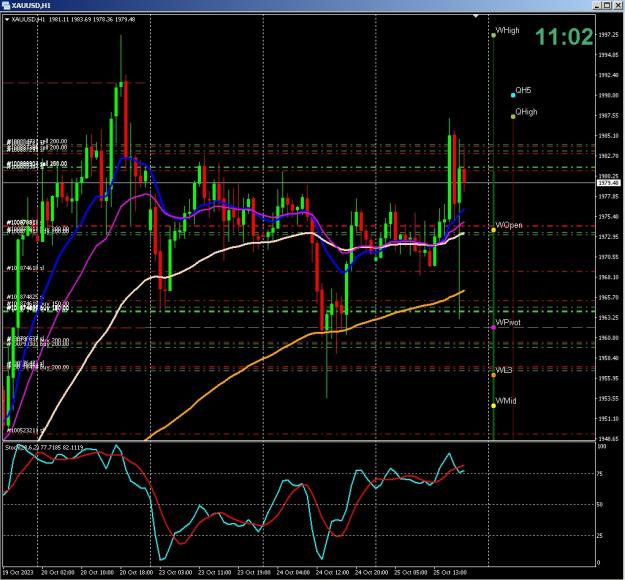Click the 1970.55 price scale label
The width and height of the screenshot is (625, 580).
click(x=608, y=257)
